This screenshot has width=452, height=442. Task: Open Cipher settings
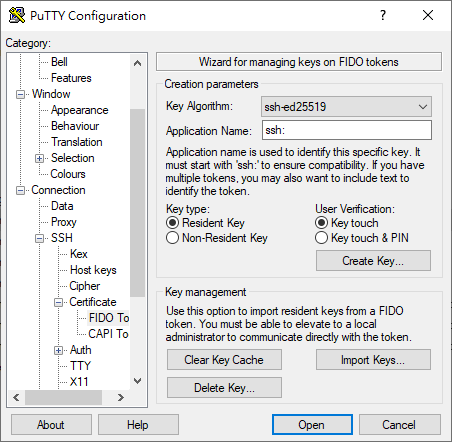85,286
